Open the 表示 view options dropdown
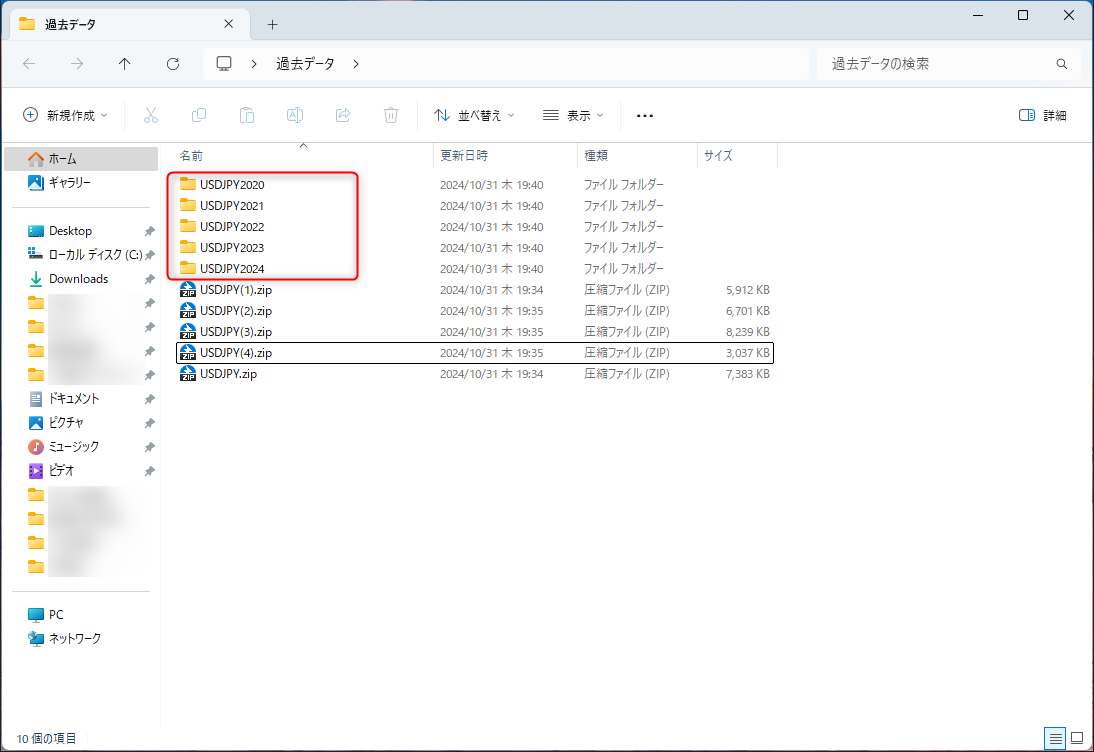 573,115
